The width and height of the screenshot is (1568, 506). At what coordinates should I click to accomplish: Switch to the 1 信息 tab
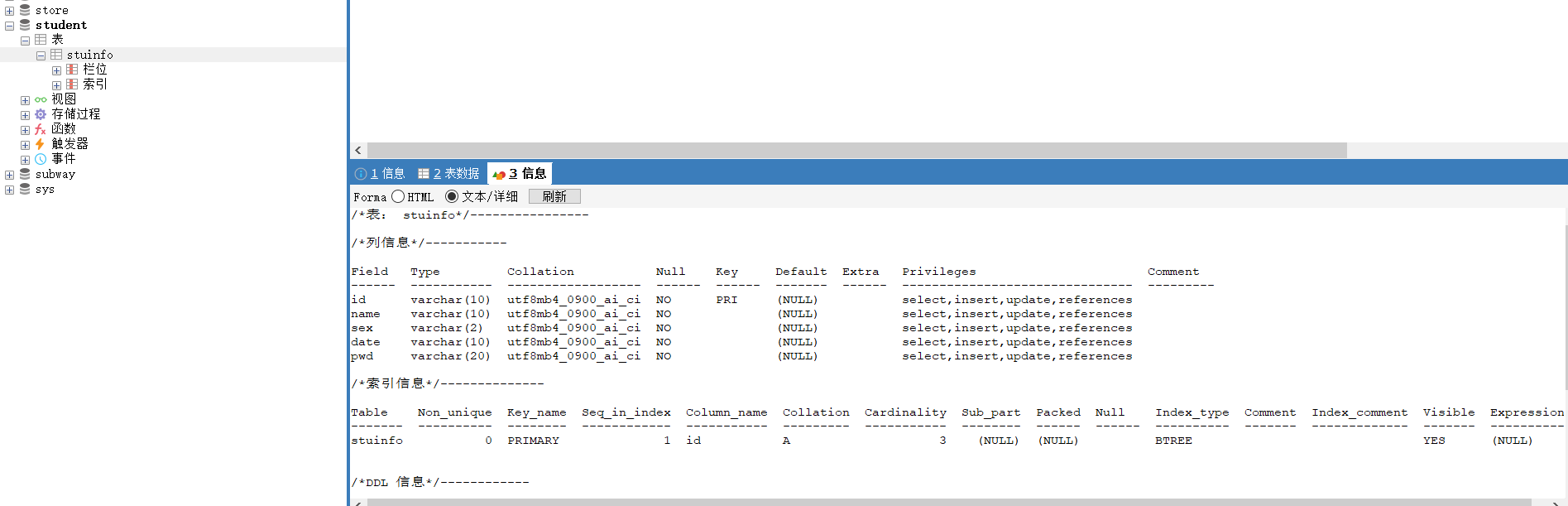380,173
